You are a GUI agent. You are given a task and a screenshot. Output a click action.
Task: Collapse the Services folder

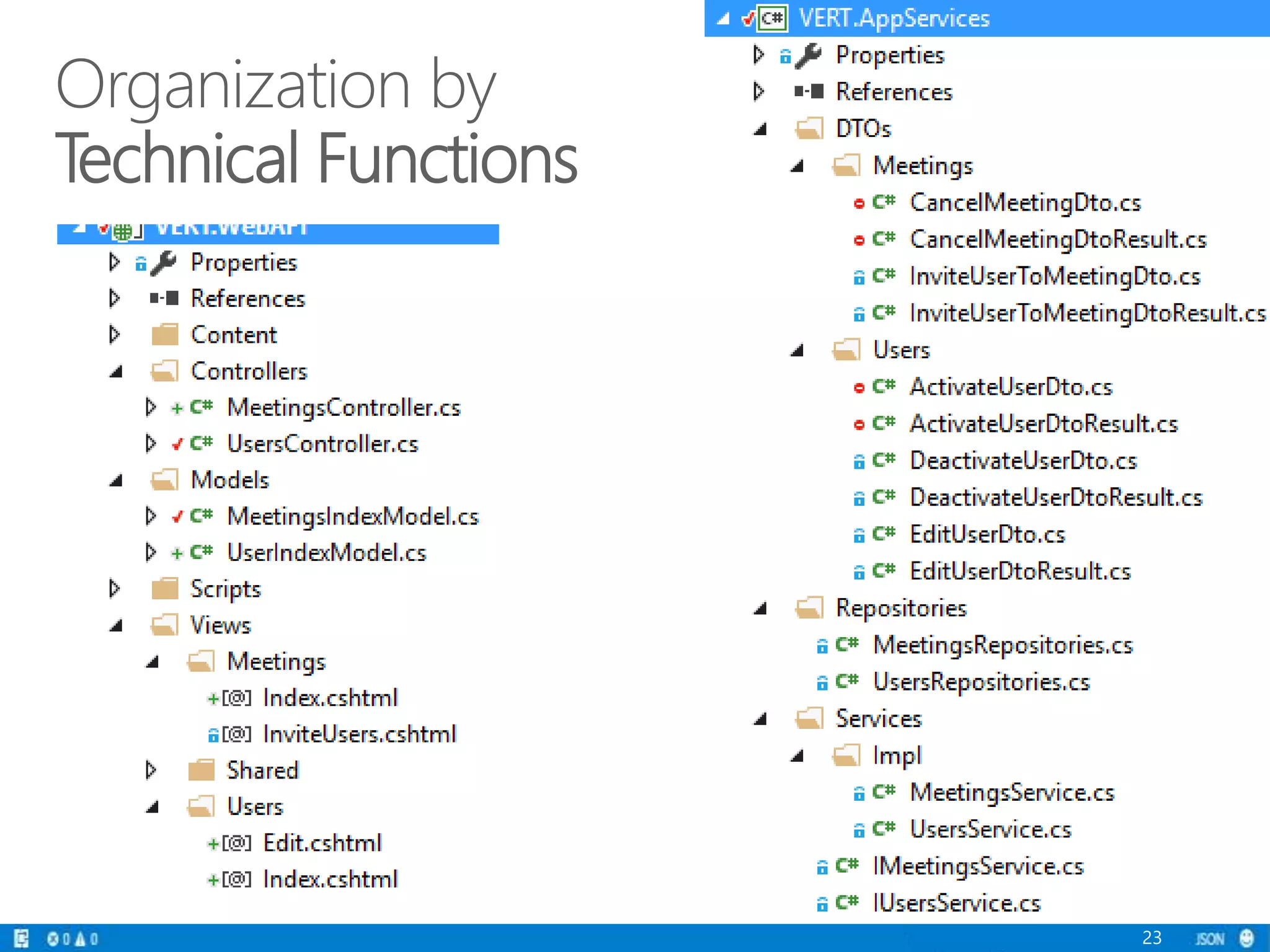(x=760, y=720)
